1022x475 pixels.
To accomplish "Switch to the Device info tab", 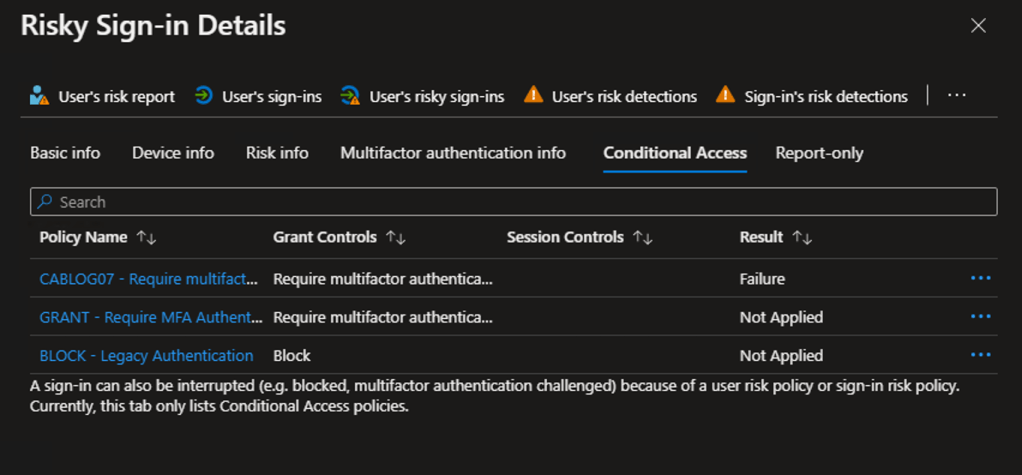I will pyautogui.click(x=173, y=153).
